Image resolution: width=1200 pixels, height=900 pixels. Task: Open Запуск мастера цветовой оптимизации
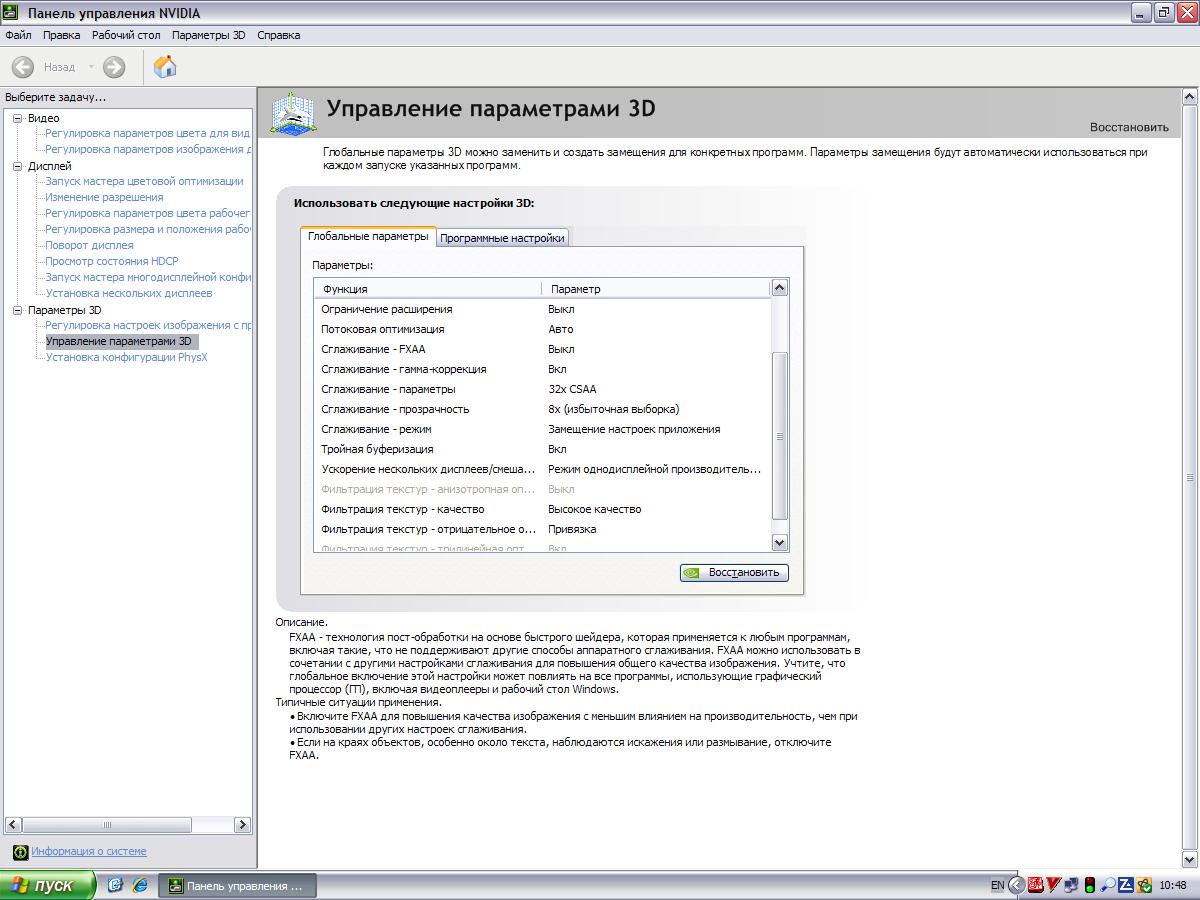click(x=144, y=181)
